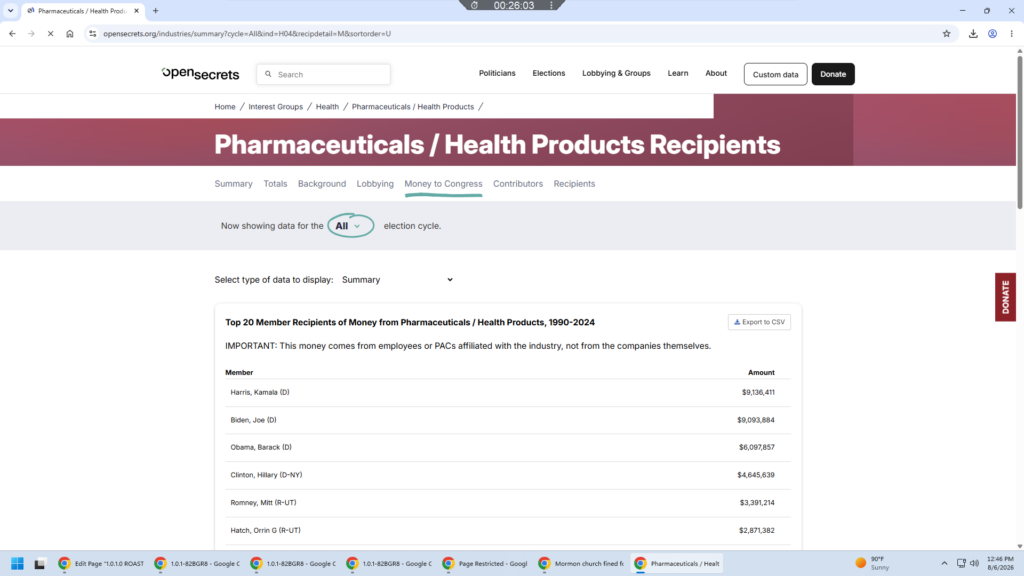Screen dimensions: 1024x576
Task: Stop page loading with X icon
Action: coord(50,33)
